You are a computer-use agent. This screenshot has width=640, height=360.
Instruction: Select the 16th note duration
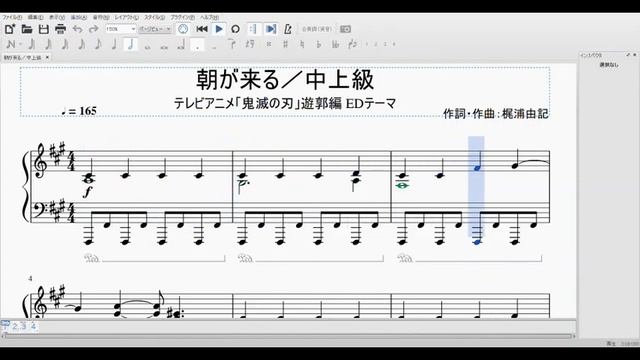81,44
